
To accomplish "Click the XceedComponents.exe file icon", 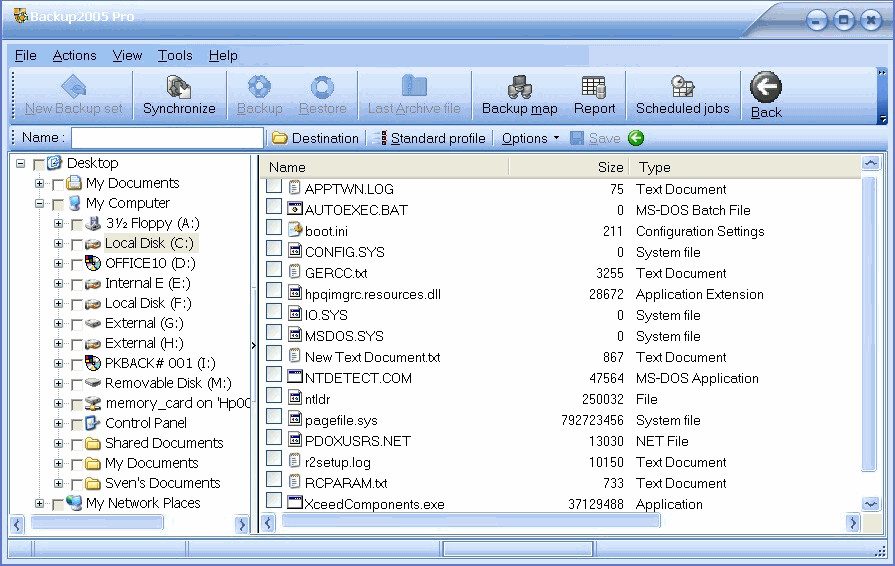I will pyautogui.click(x=295, y=503).
